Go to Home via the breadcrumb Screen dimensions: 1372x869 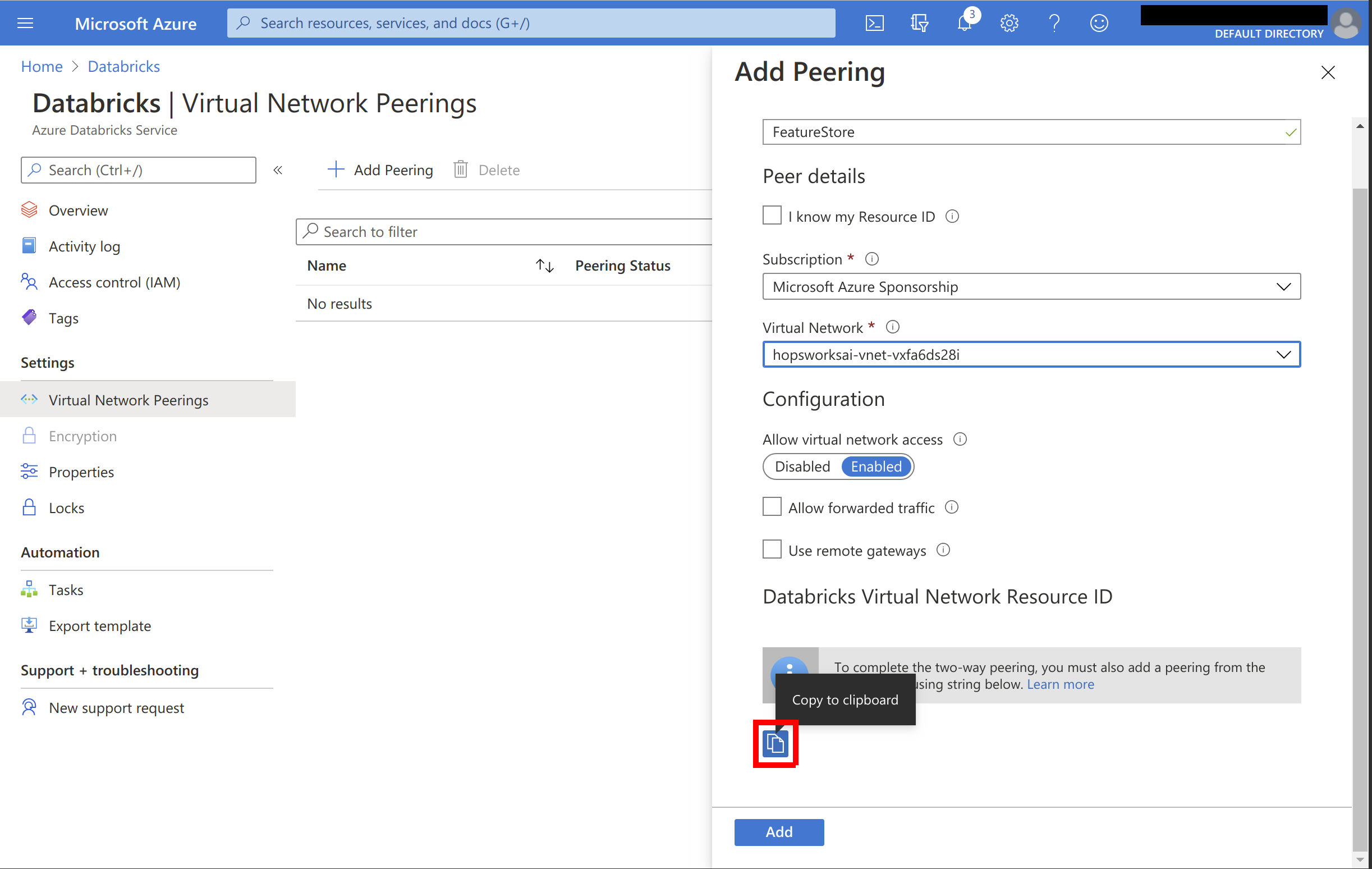[41, 66]
